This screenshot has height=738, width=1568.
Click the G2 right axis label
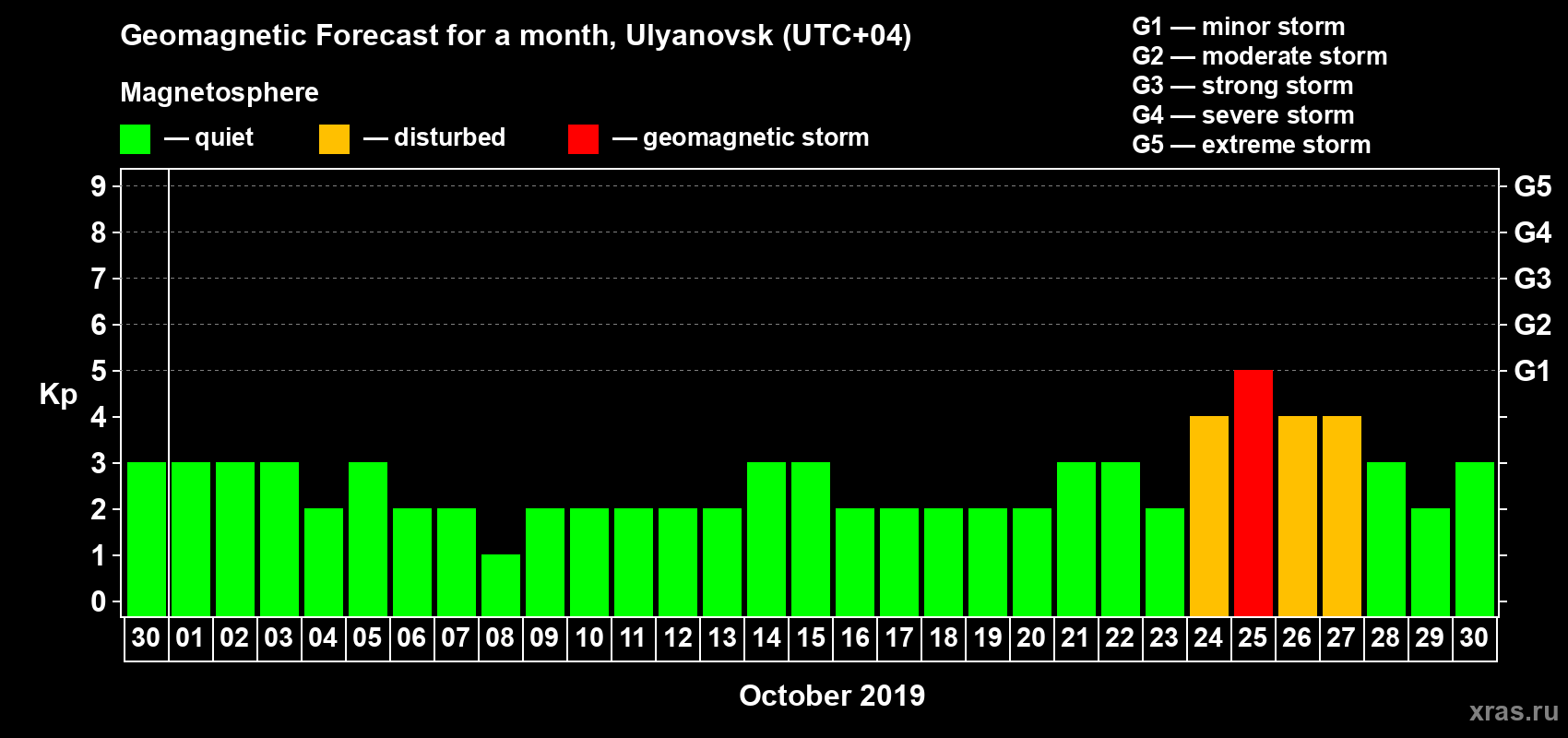click(1533, 325)
